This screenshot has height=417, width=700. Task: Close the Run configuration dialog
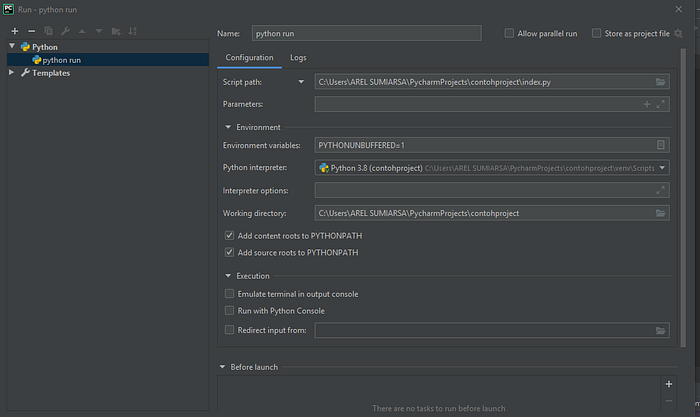tap(679, 9)
